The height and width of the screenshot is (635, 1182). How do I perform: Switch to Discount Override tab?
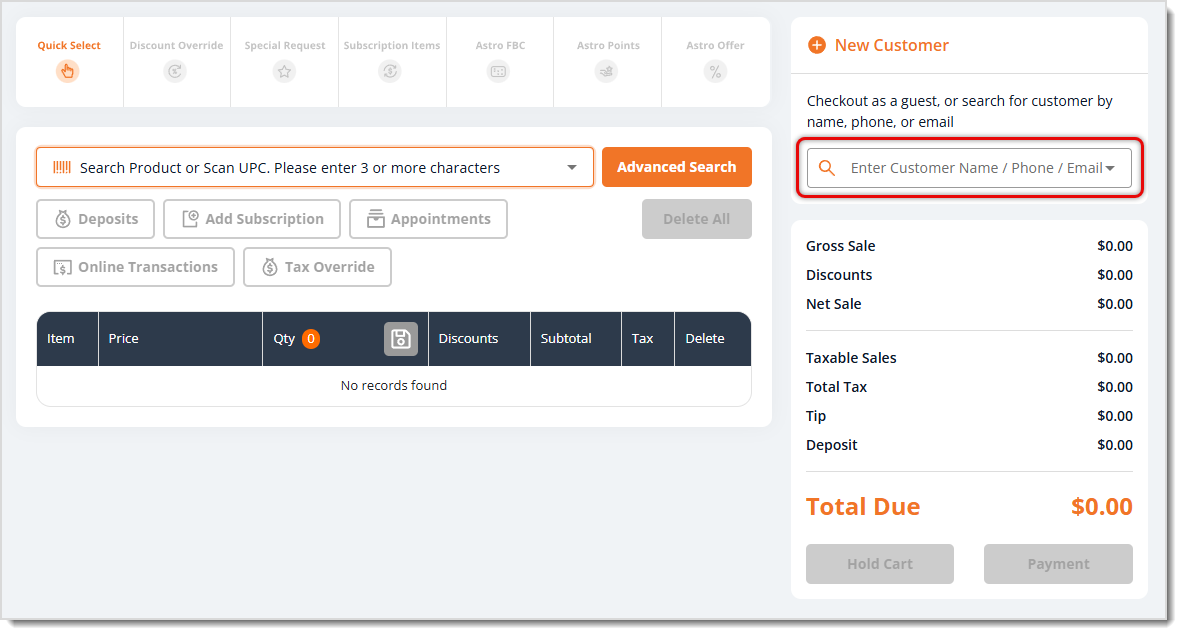[176, 61]
